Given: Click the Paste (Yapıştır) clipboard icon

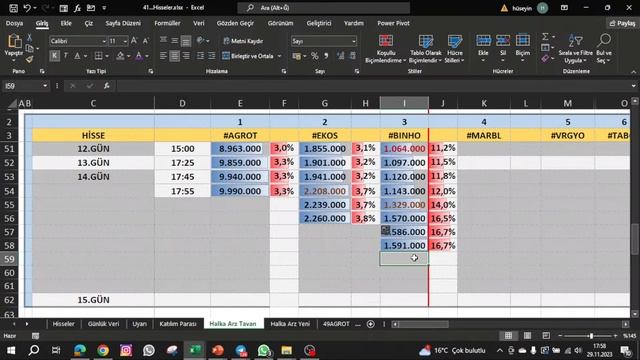Looking at the screenshot, I should (14, 41).
